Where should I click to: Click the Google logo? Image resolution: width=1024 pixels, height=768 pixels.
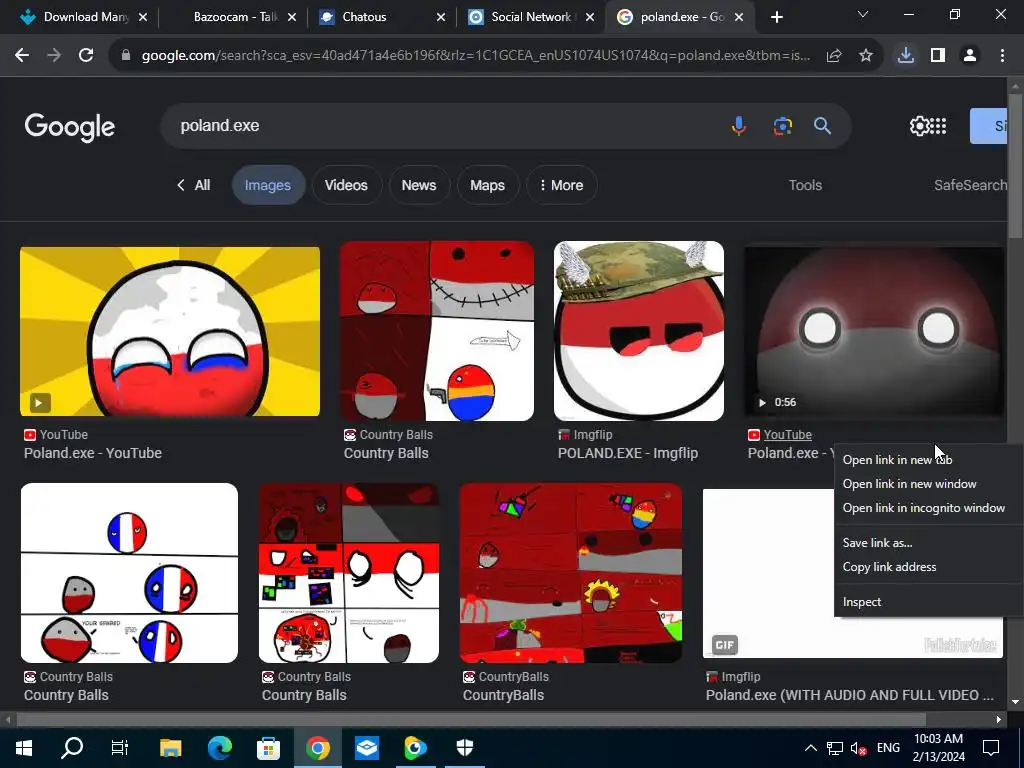[69, 127]
